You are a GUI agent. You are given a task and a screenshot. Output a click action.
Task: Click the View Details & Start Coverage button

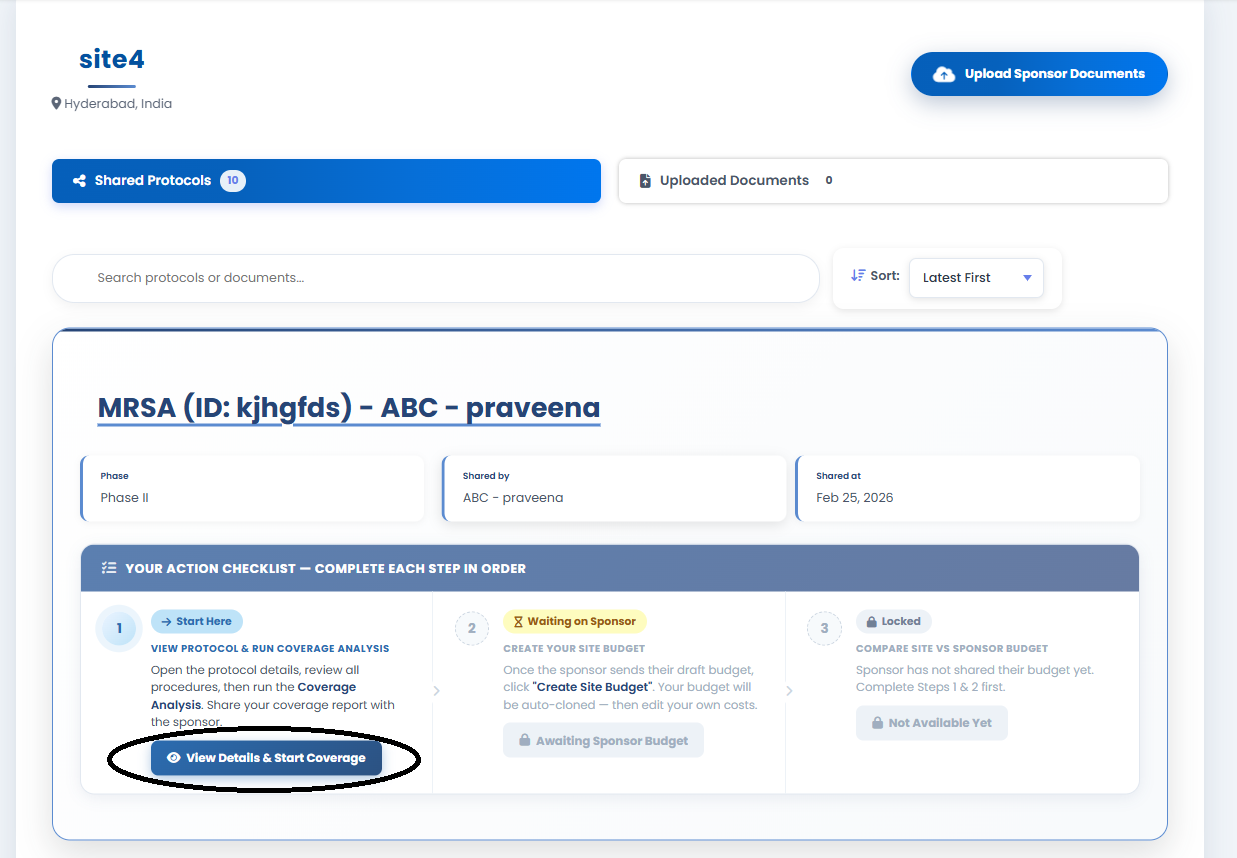pos(265,757)
